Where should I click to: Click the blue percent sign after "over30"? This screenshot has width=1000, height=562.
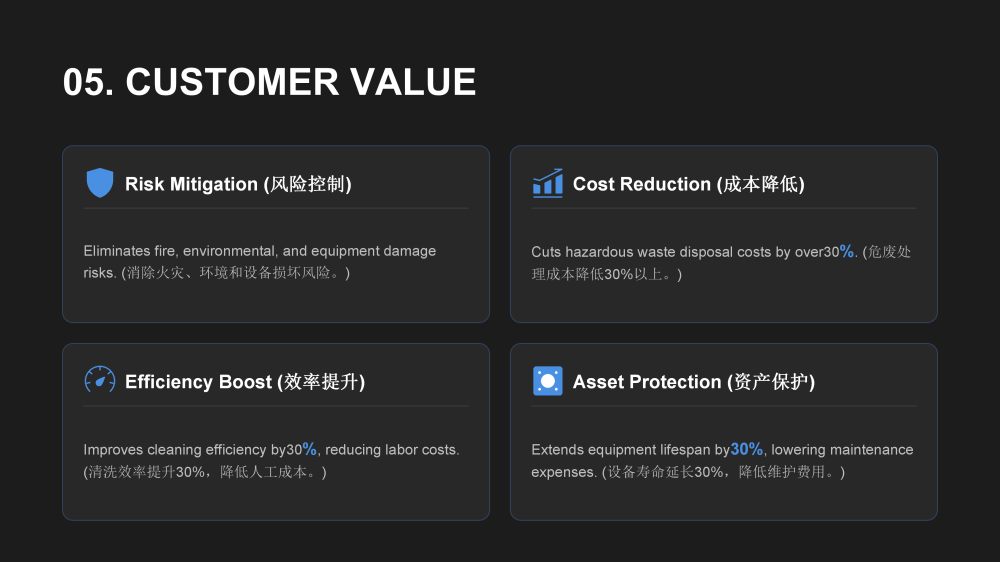point(847,251)
